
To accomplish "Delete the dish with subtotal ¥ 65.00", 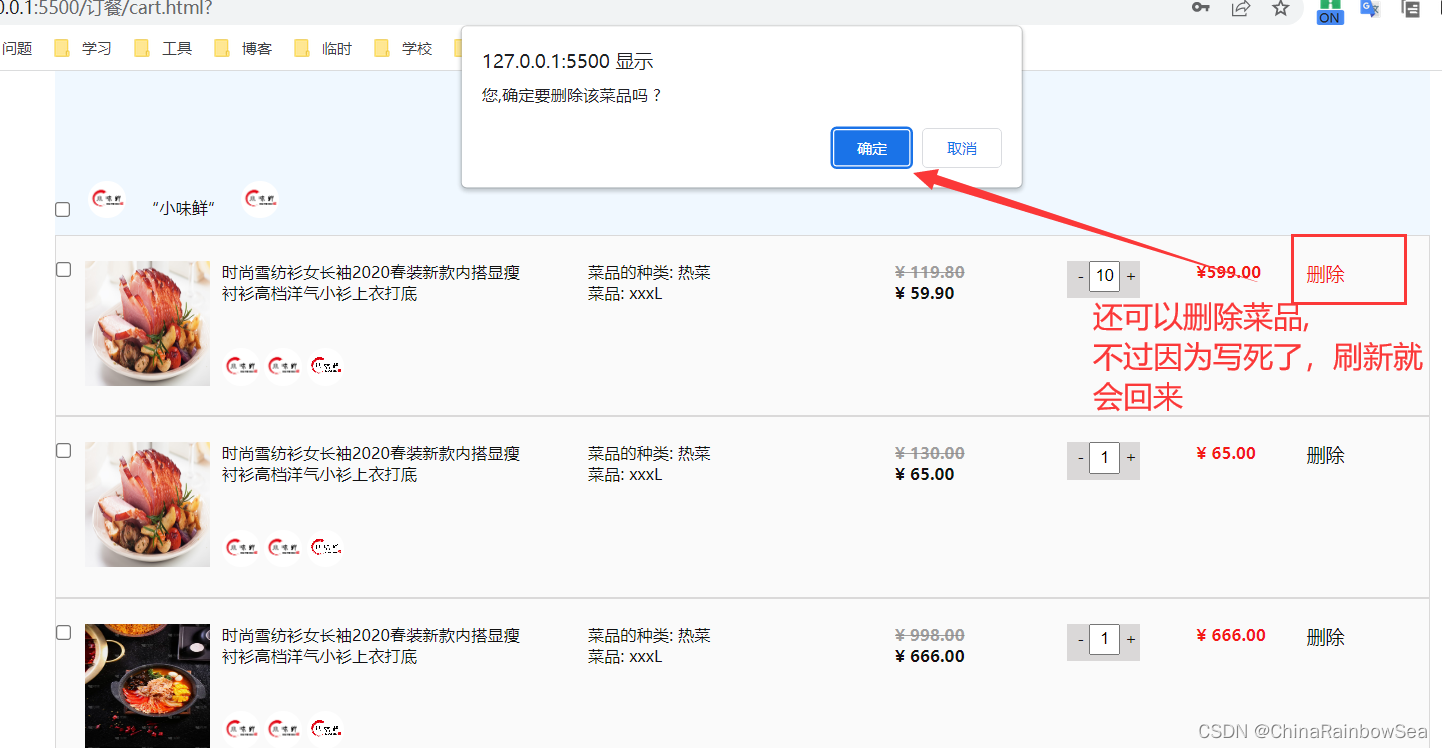I will point(1325,455).
